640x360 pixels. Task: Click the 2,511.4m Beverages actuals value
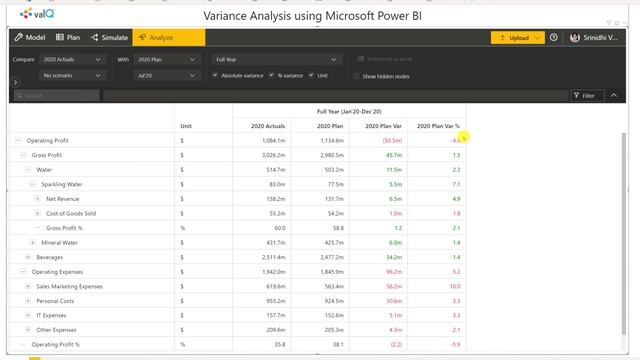point(273,257)
